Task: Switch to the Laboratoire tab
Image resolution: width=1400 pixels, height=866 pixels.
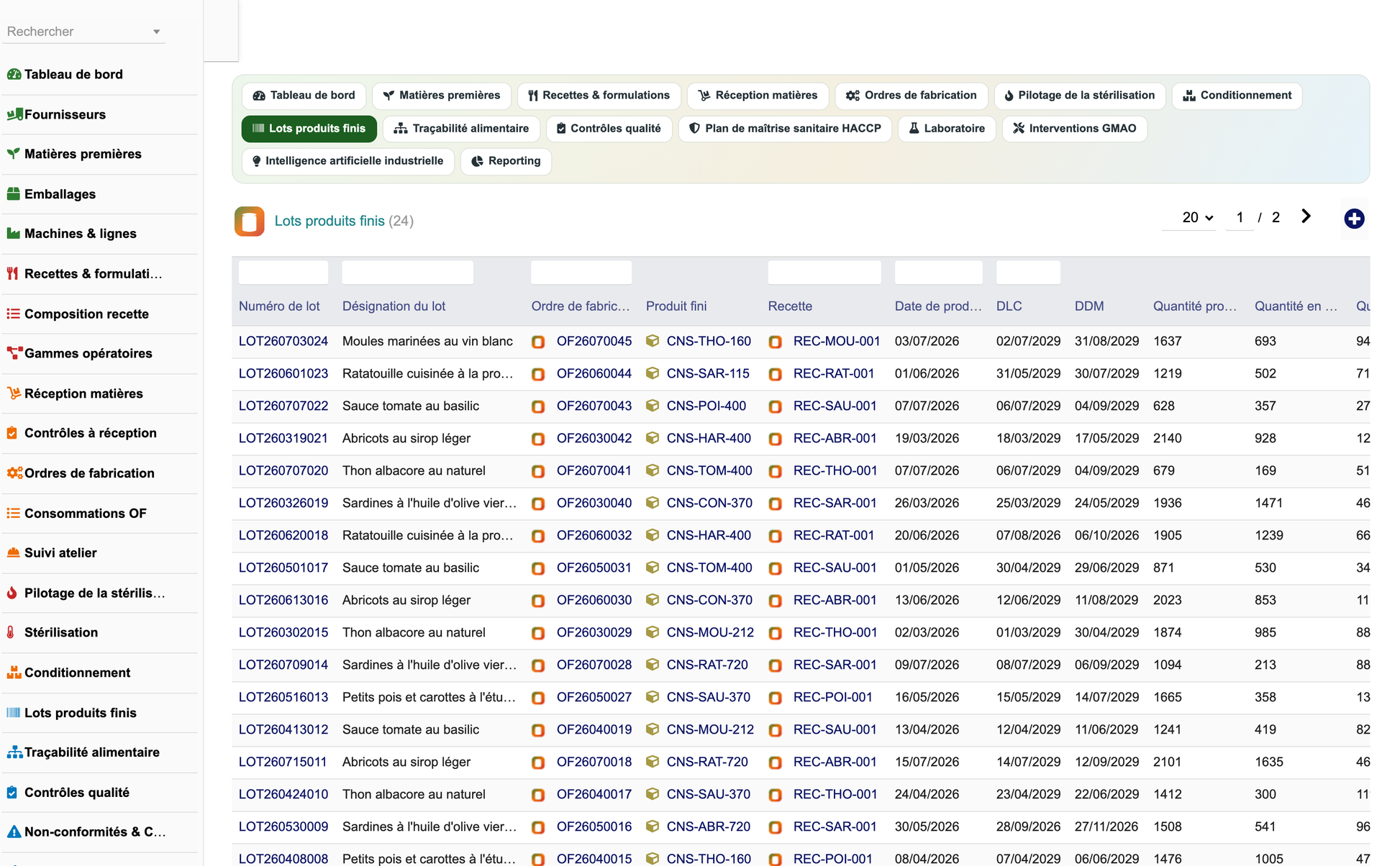Action: tap(947, 129)
